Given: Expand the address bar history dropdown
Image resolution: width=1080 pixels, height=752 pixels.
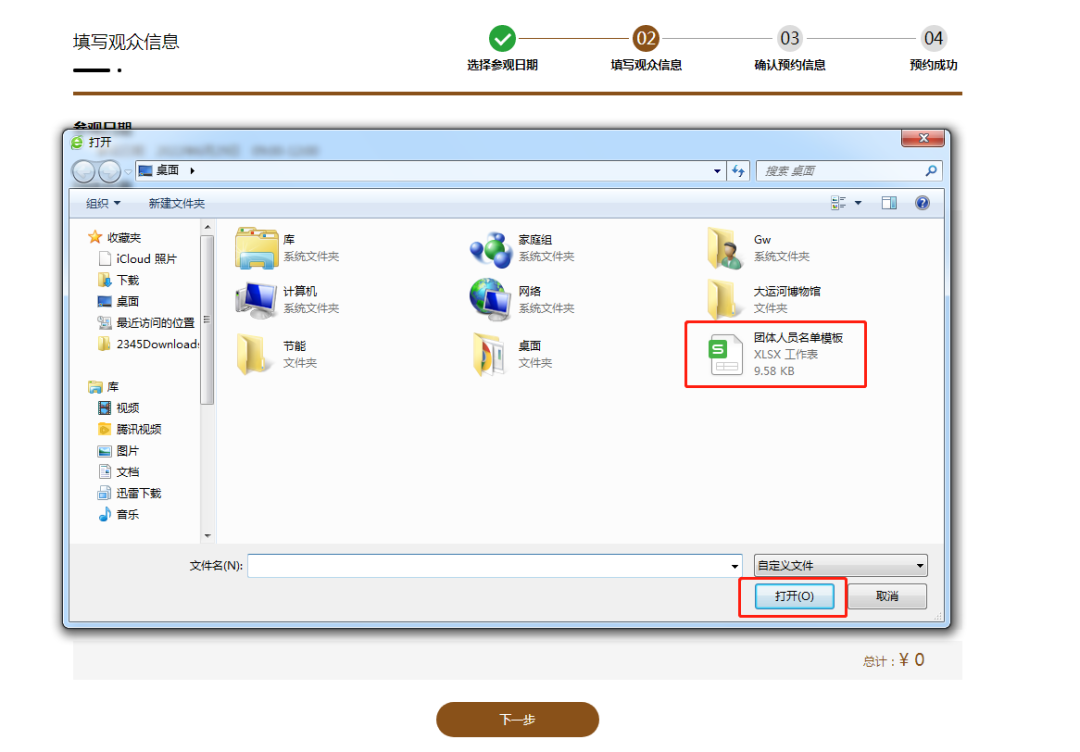Looking at the screenshot, I should pyautogui.click(x=717, y=171).
